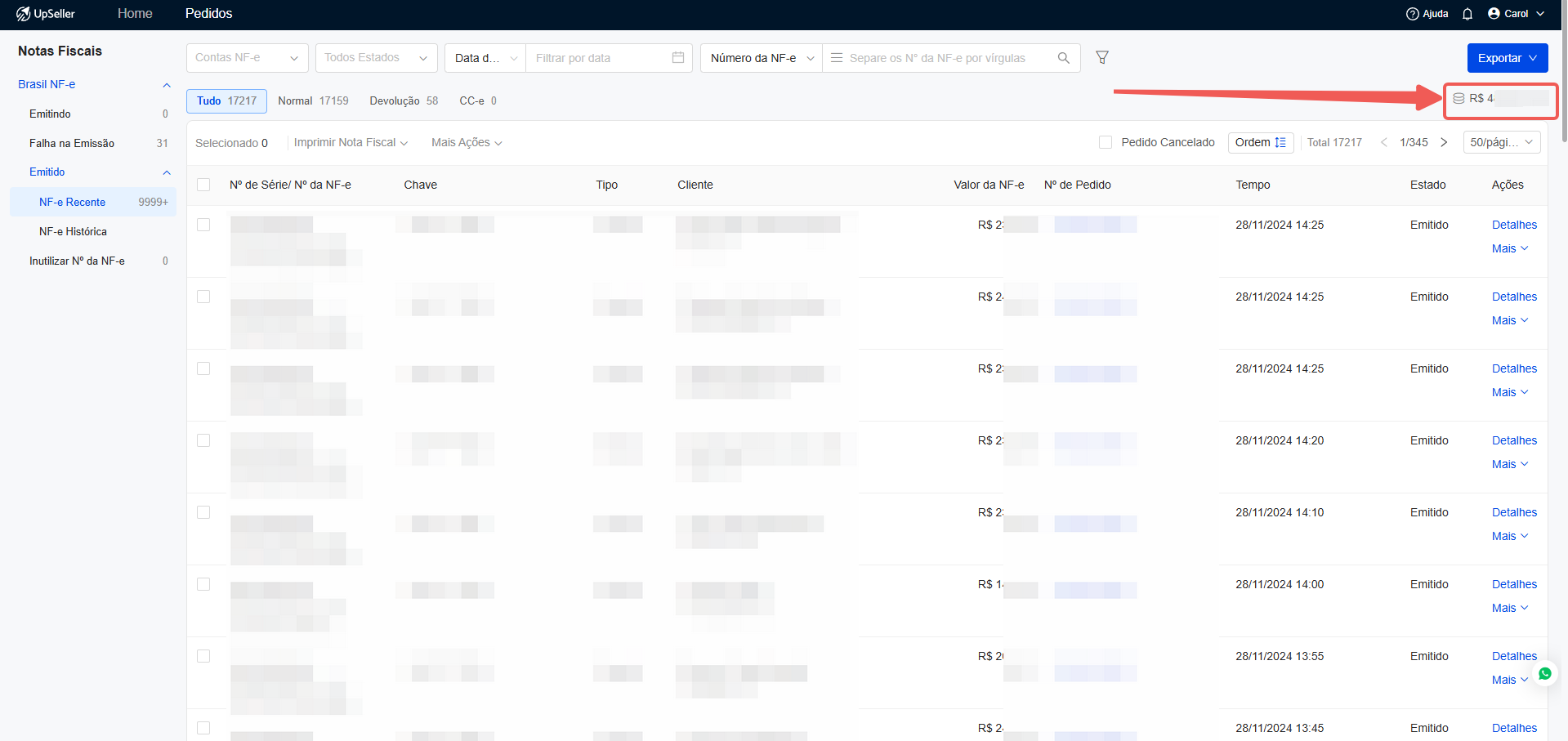
Task: Open the Data d... date type dropdown
Action: (485, 58)
